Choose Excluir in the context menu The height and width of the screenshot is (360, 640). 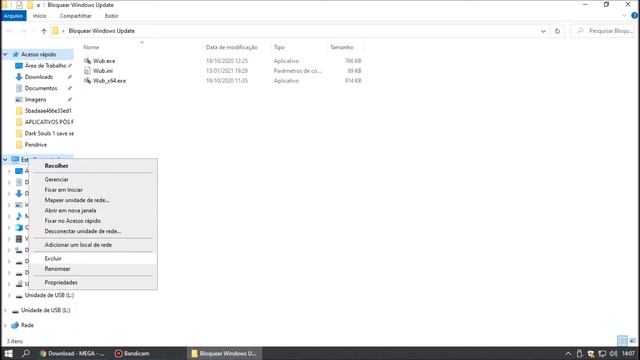(93, 258)
